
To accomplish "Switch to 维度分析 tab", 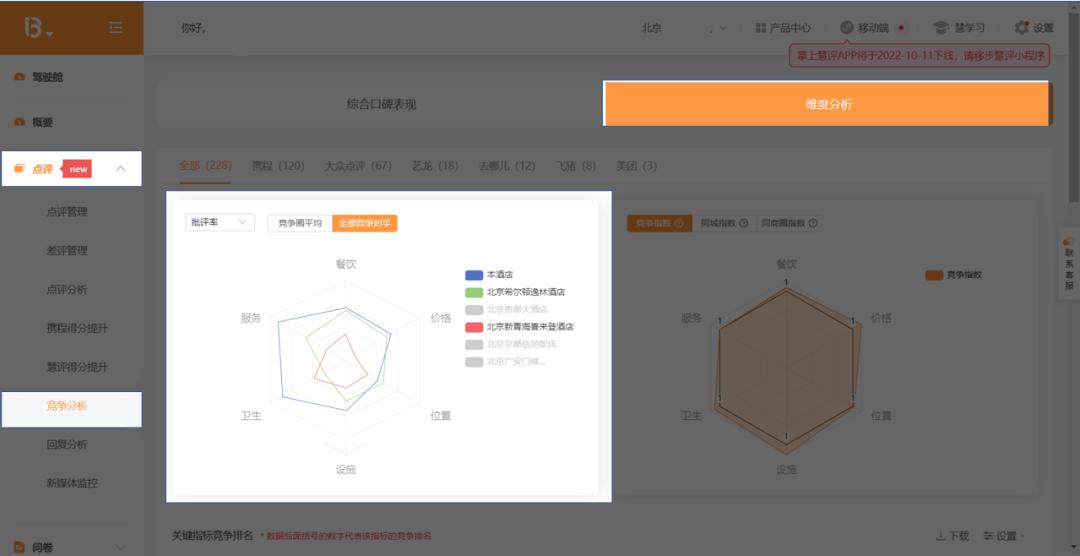I will (829, 104).
